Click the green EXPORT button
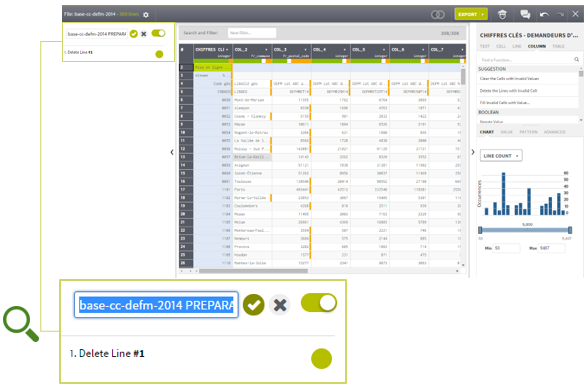This screenshot has width=587, height=389. click(x=468, y=15)
